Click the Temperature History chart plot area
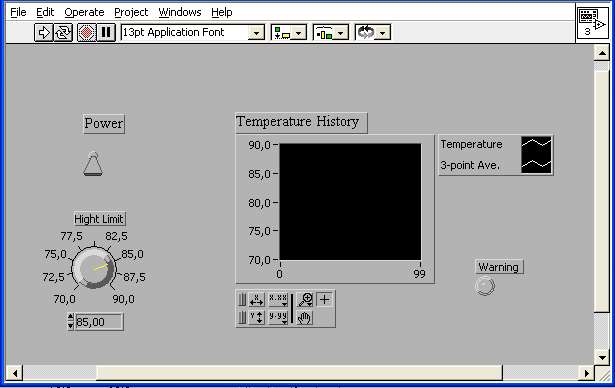The height and width of the screenshot is (388, 615). (x=350, y=202)
